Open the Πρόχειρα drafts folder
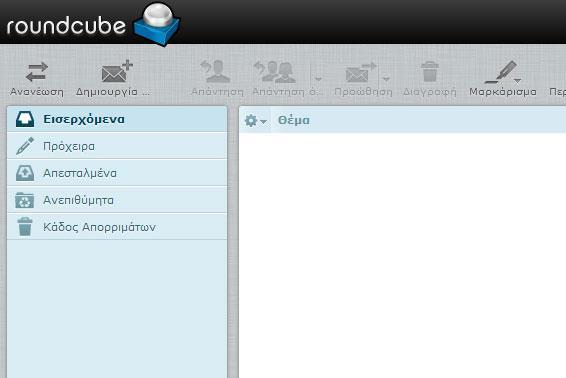This screenshot has width=566, height=378. [x=117, y=146]
